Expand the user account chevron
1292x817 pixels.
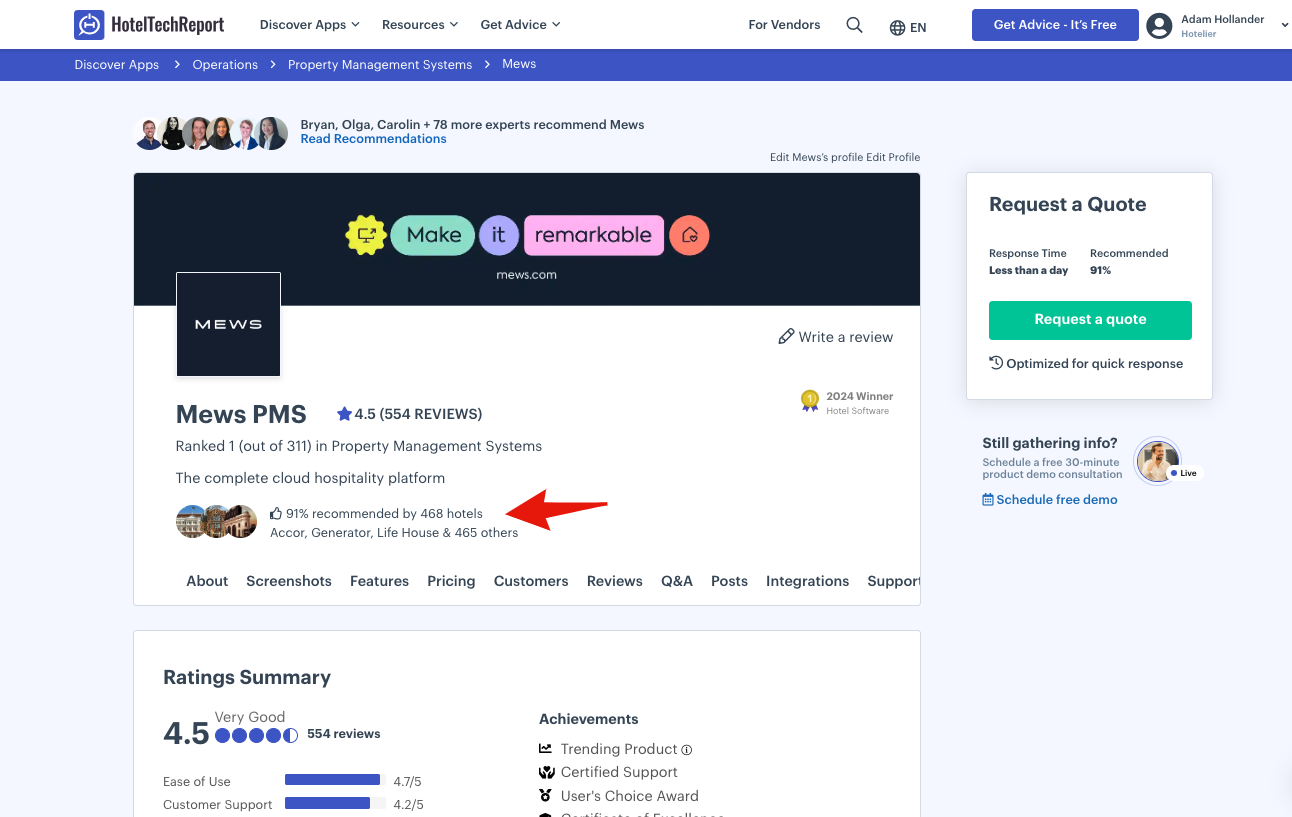1284,26
